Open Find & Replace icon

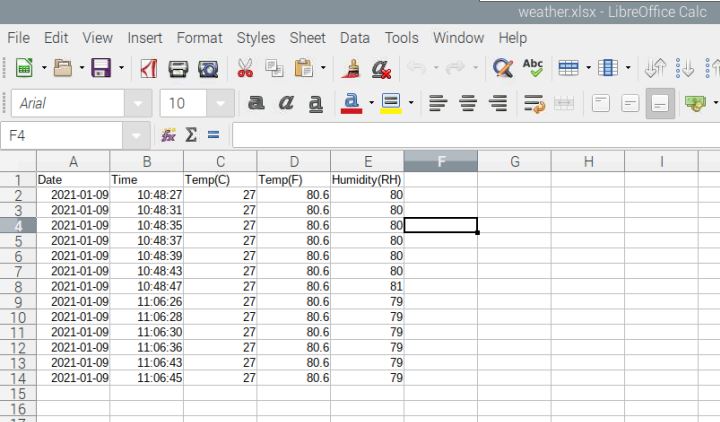[502, 68]
